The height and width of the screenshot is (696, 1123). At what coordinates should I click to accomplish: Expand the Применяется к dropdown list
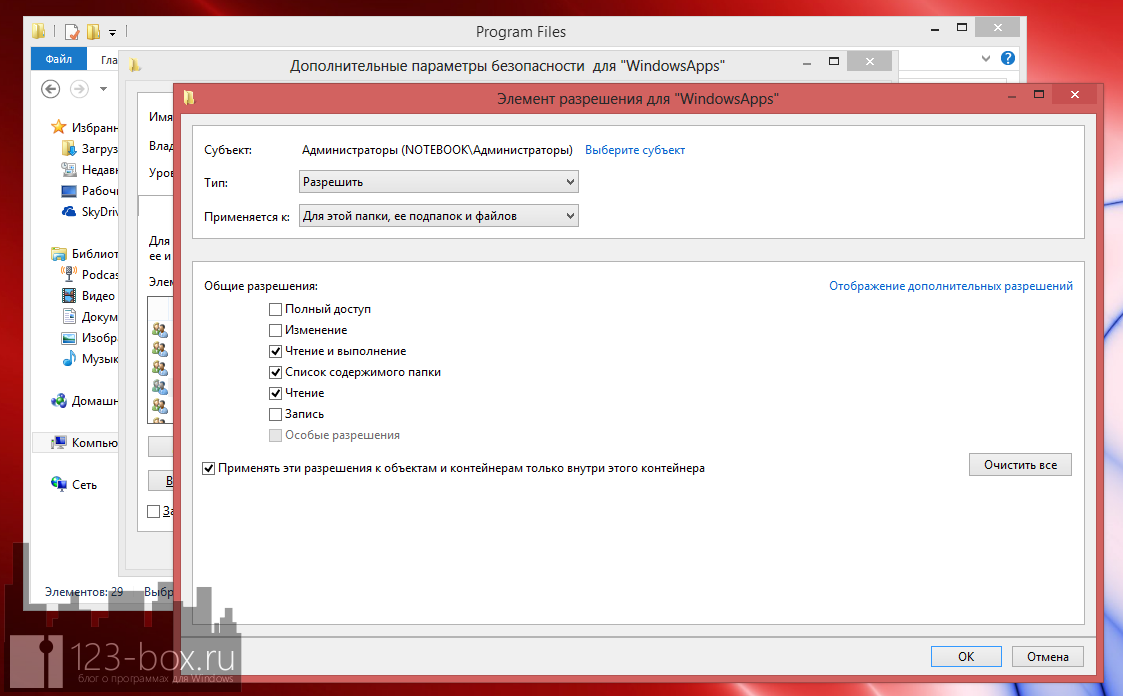438,215
